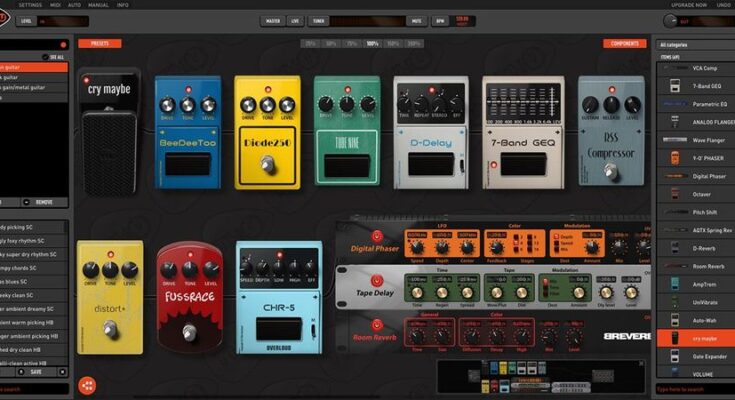
Task: Open the TUNER
Action: point(319,21)
